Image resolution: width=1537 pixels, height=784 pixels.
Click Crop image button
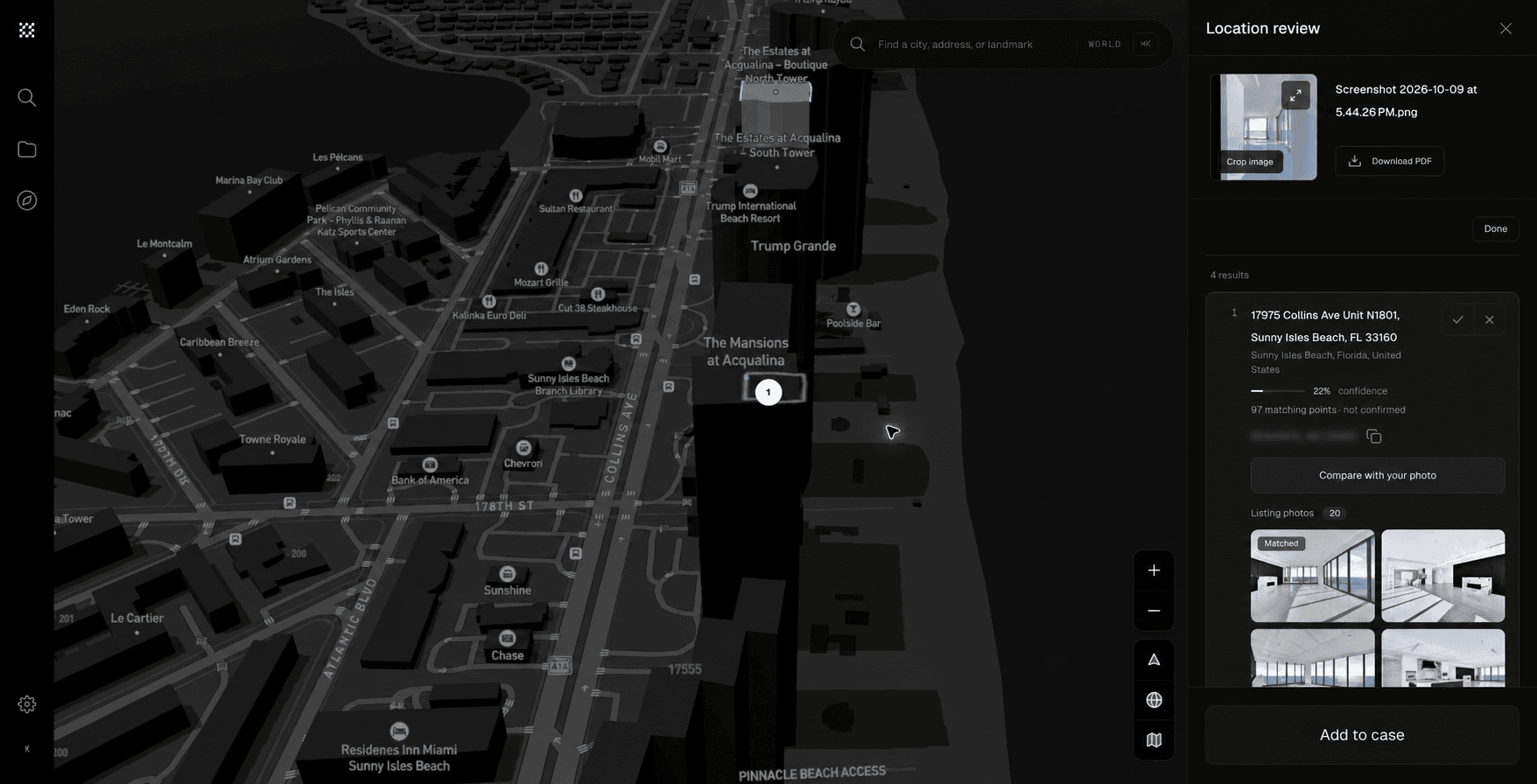[1250, 162]
